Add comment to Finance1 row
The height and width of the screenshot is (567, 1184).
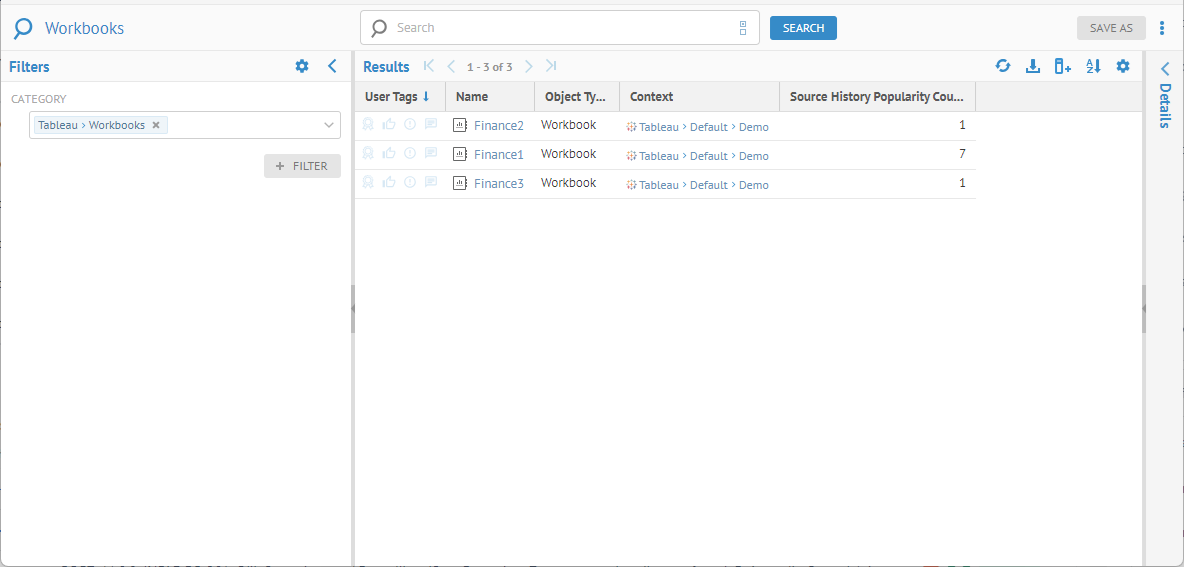(x=431, y=153)
